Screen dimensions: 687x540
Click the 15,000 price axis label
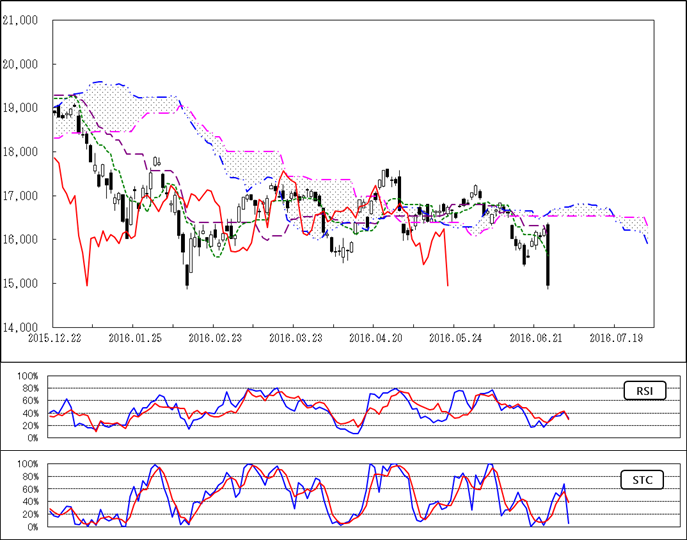coord(20,284)
